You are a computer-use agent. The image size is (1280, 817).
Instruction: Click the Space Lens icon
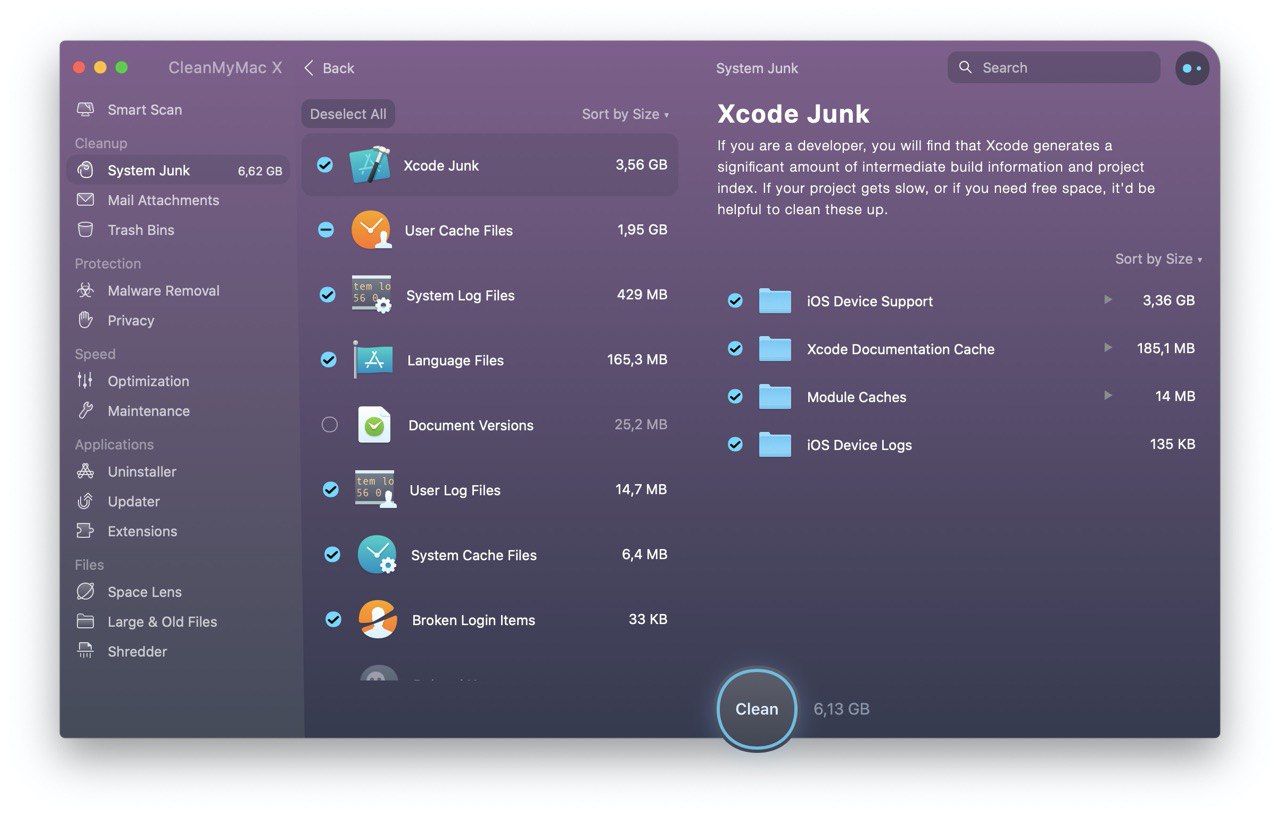(86, 592)
